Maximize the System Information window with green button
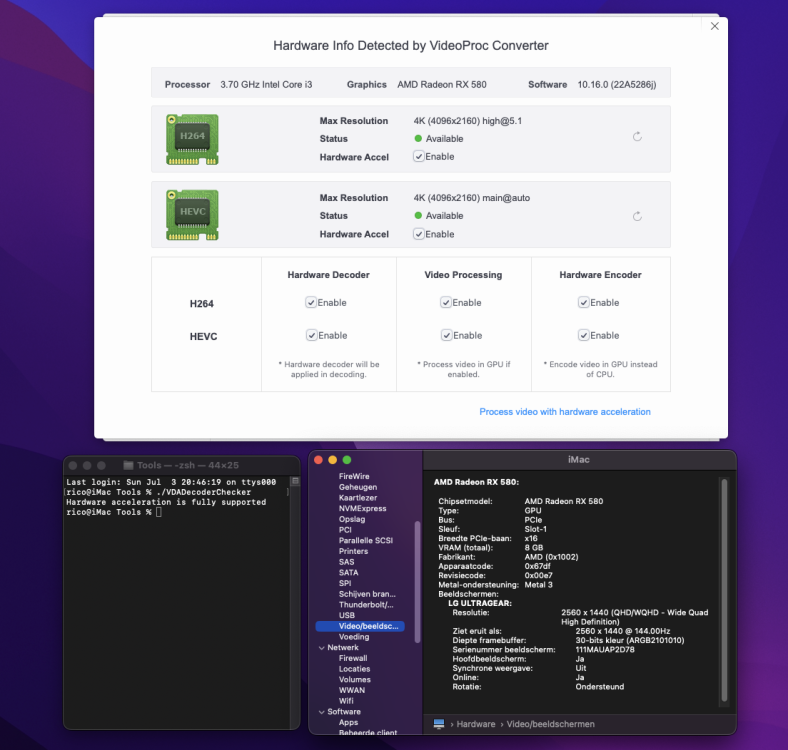788x750 pixels. point(347,460)
